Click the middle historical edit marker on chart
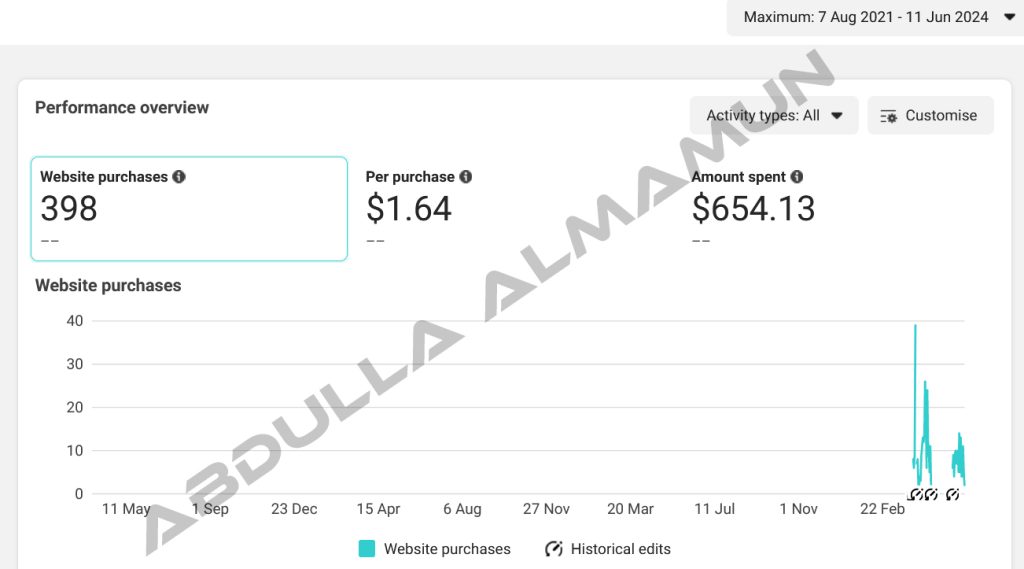1024x569 pixels. point(931,494)
